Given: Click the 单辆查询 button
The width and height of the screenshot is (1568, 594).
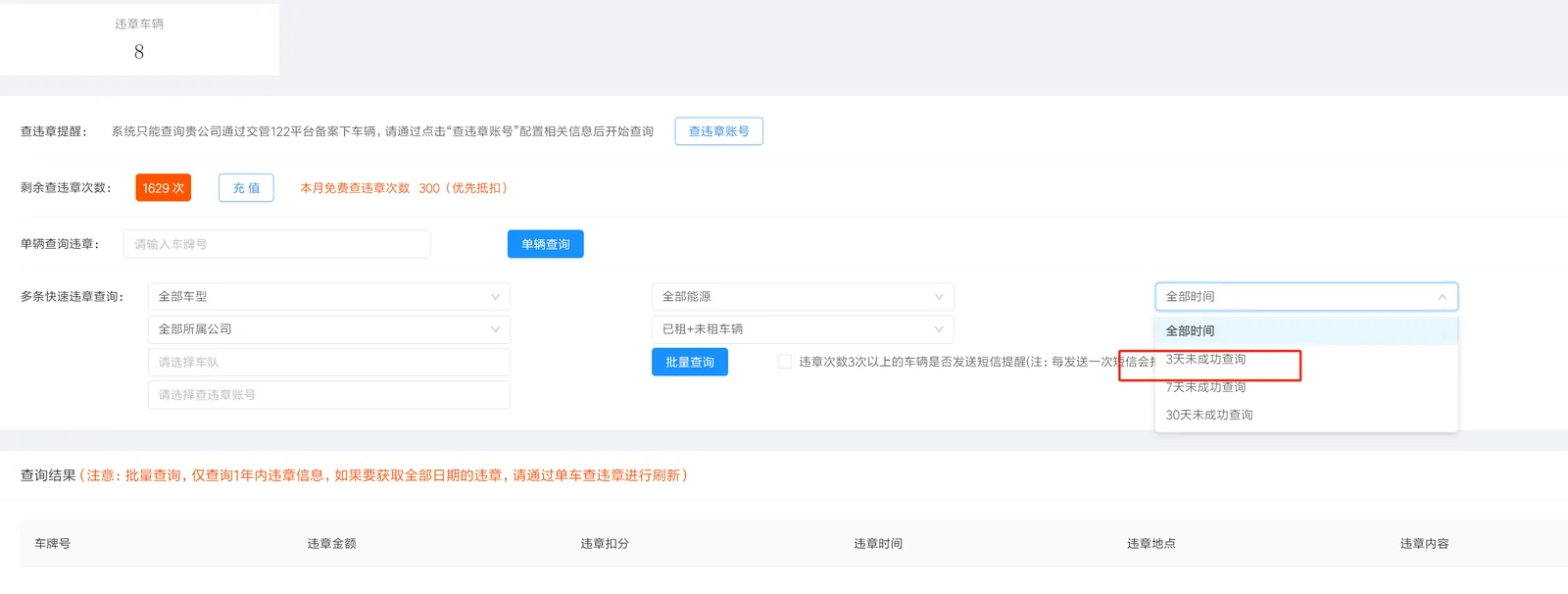Looking at the screenshot, I should (x=546, y=244).
